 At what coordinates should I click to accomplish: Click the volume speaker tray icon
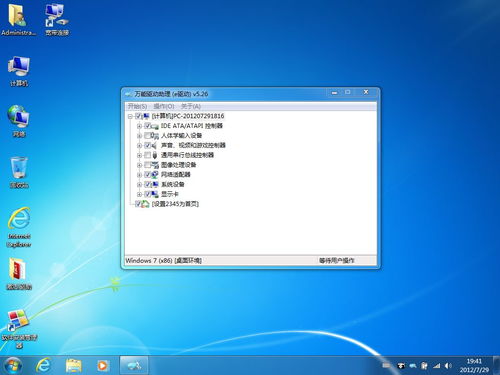pyautogui.click(x=448, y=366)
